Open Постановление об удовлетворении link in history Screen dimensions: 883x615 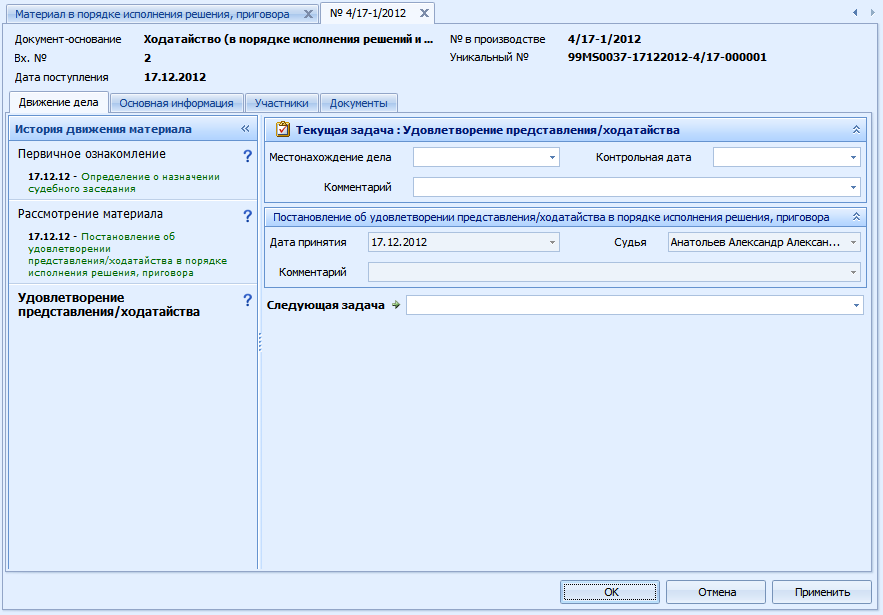pyautogui.click(x=127, y=255)
